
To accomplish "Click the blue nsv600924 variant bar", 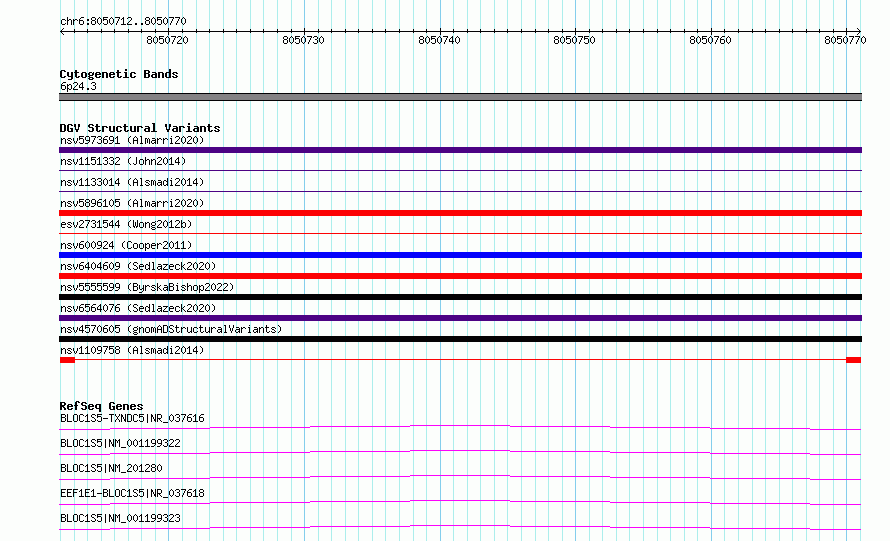I will [x=460, y=255].
